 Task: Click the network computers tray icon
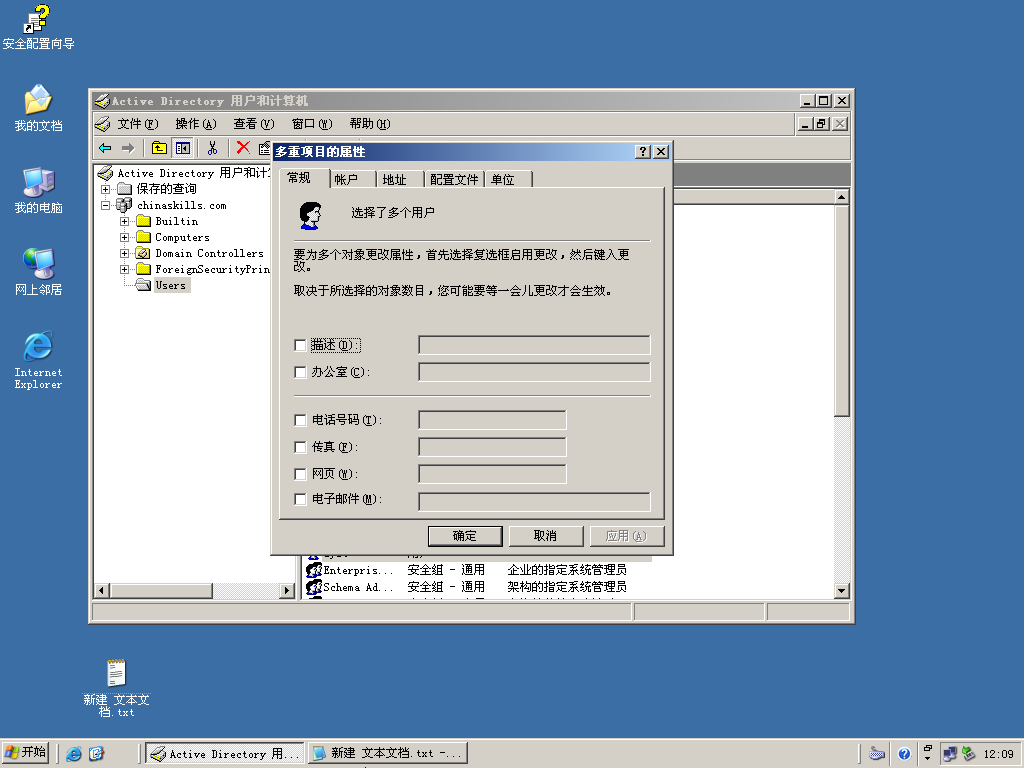pos(950,754)
